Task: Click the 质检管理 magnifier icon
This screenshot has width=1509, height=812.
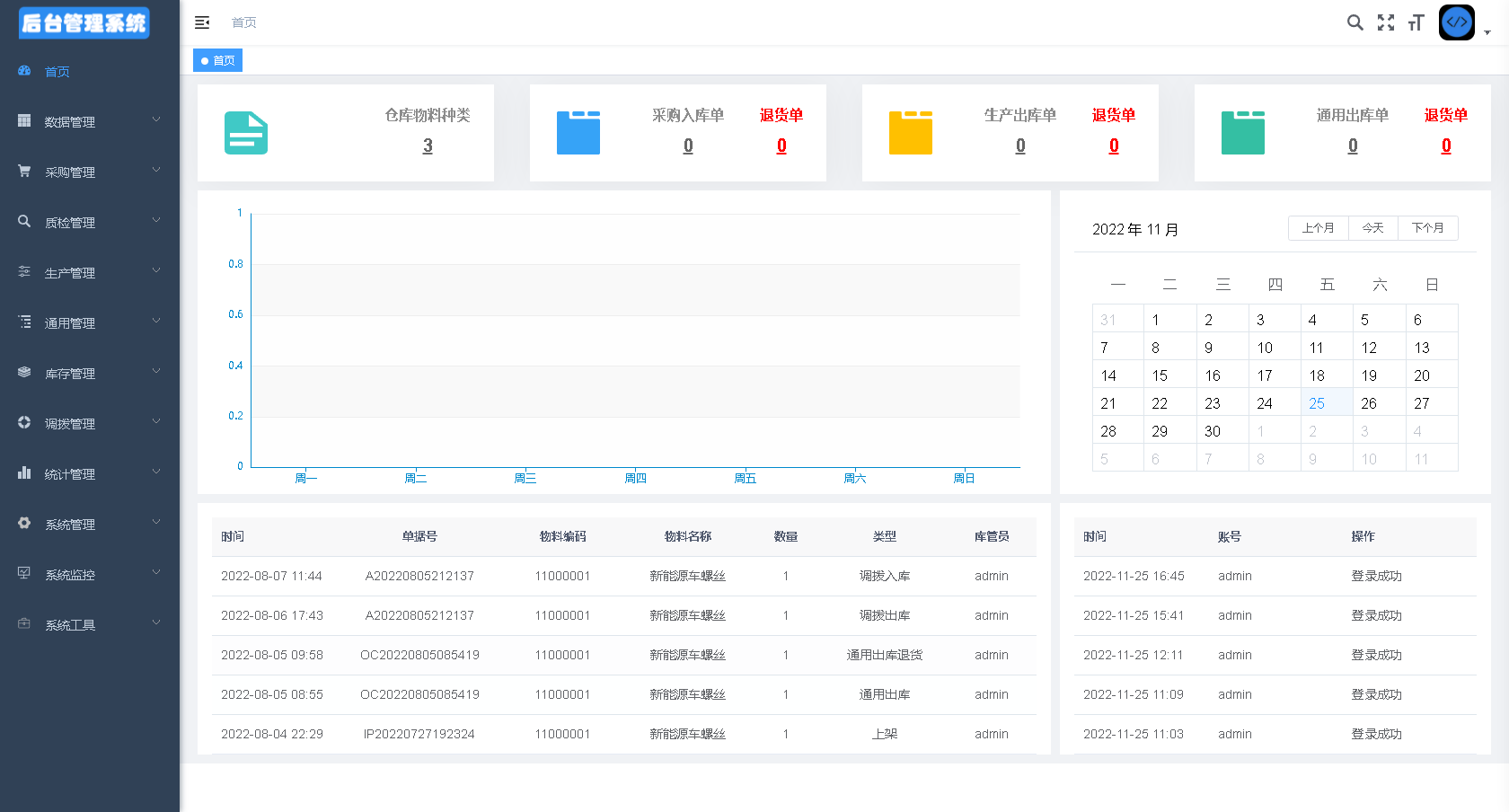Action: click(24, 221)
